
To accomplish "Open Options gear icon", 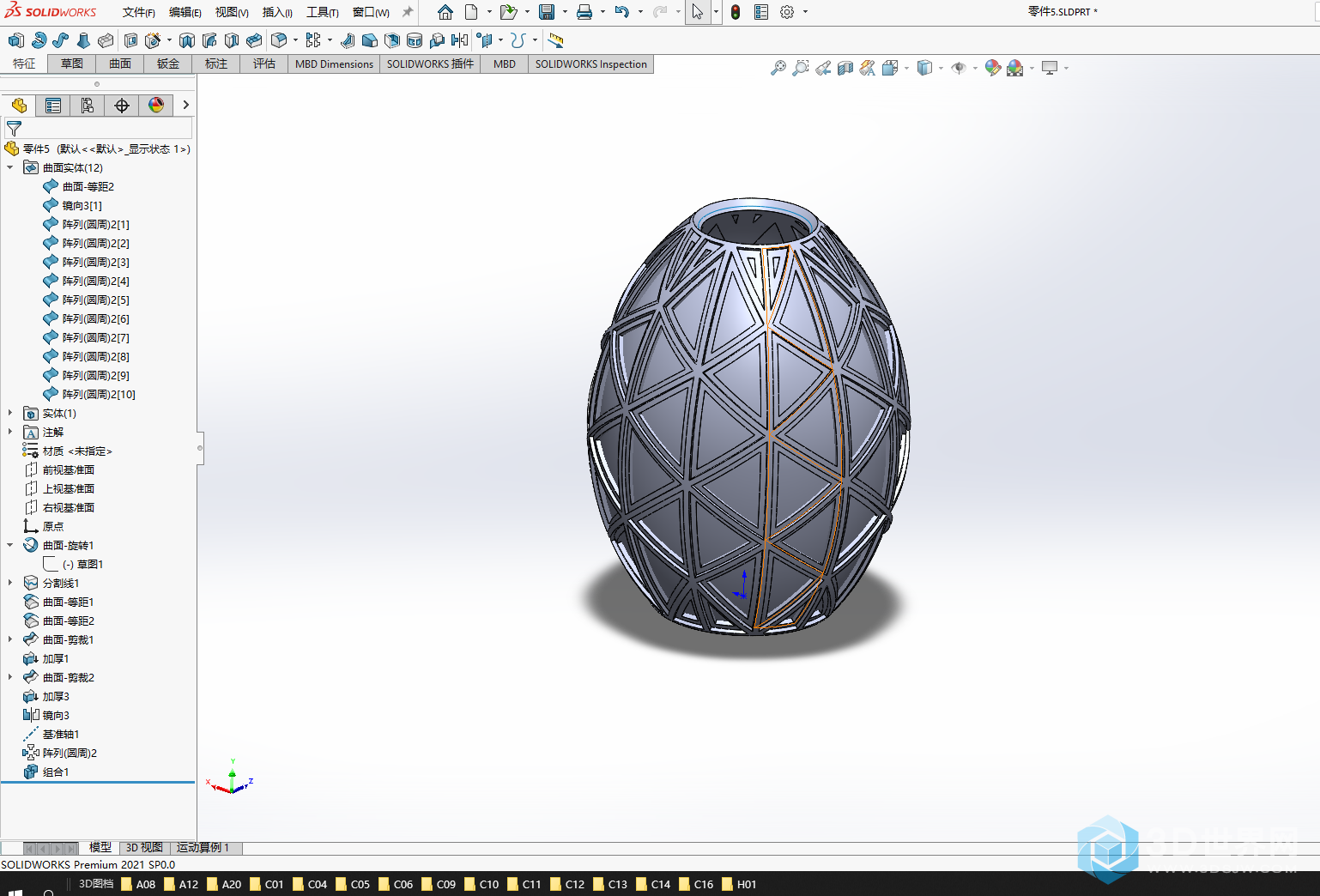I will [787, 12].
